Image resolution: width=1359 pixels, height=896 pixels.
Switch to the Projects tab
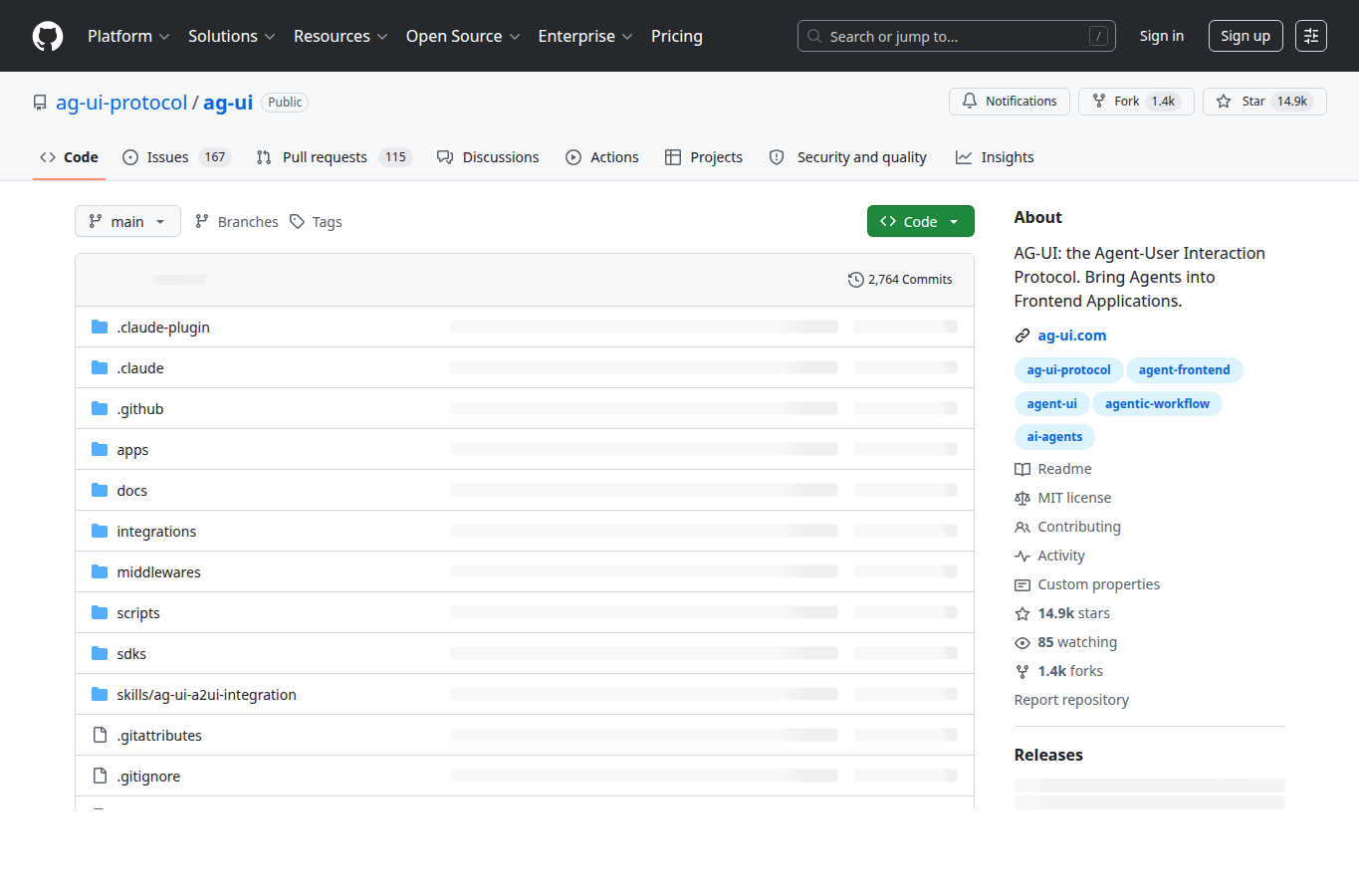coord(704,157)
